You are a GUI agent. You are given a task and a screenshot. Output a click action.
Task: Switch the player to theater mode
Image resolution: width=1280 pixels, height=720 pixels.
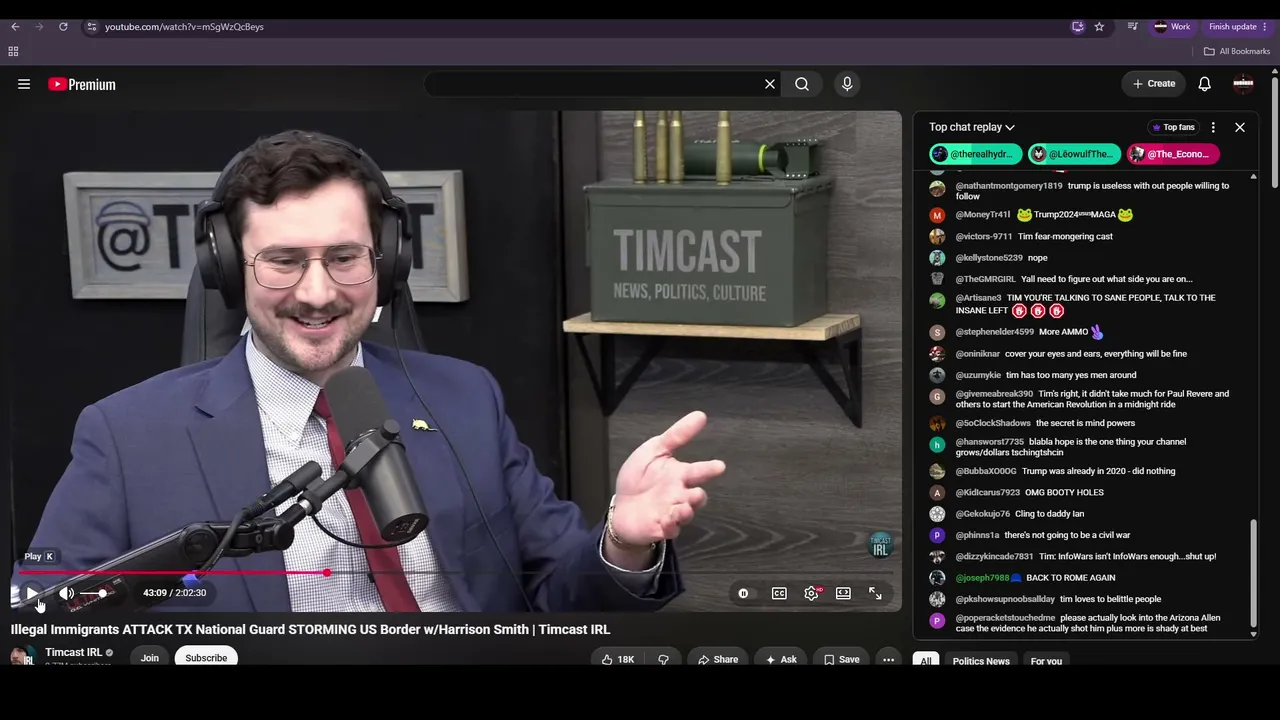[843, 593]
